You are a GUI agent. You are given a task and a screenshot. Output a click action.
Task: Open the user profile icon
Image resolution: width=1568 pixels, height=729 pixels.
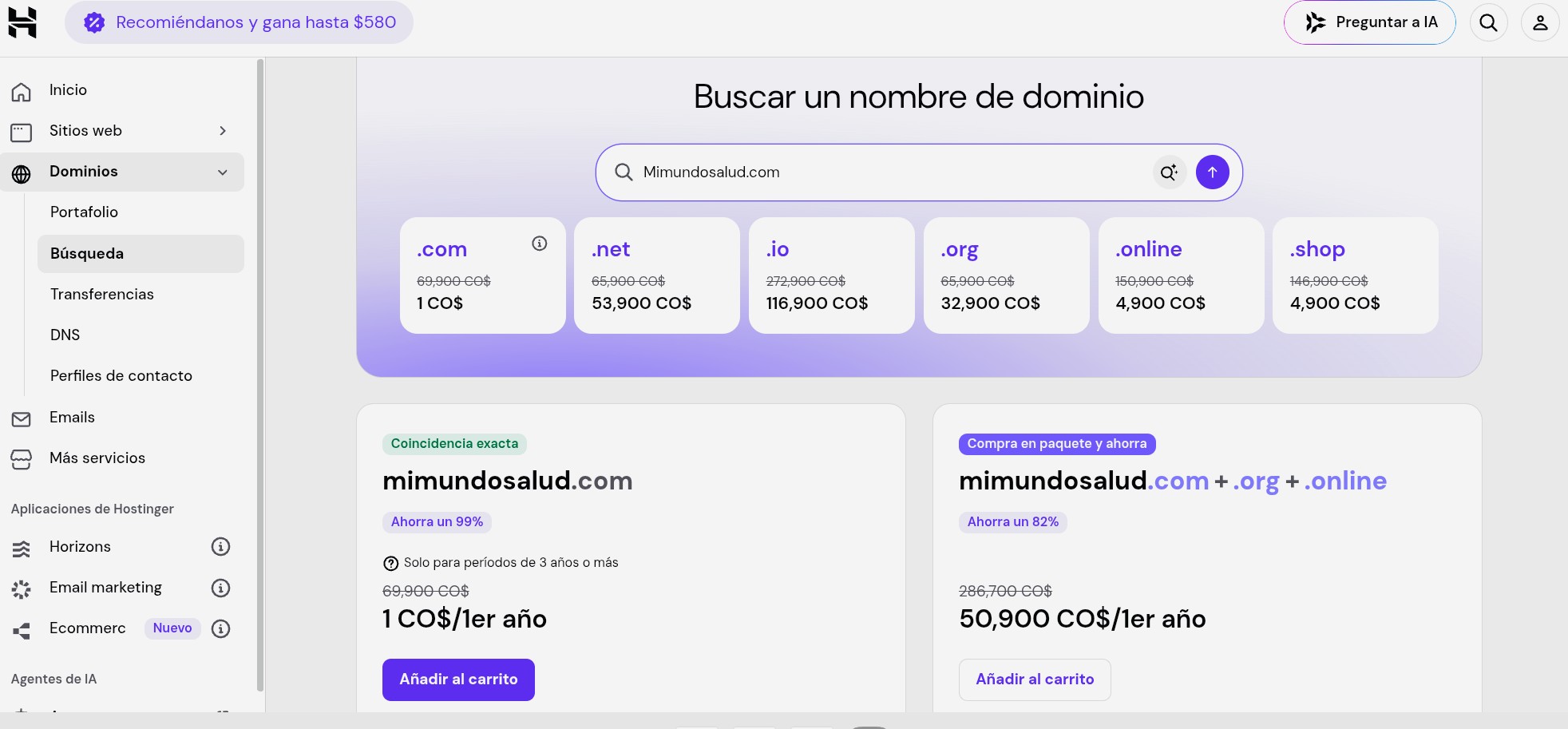point(1540,22)
